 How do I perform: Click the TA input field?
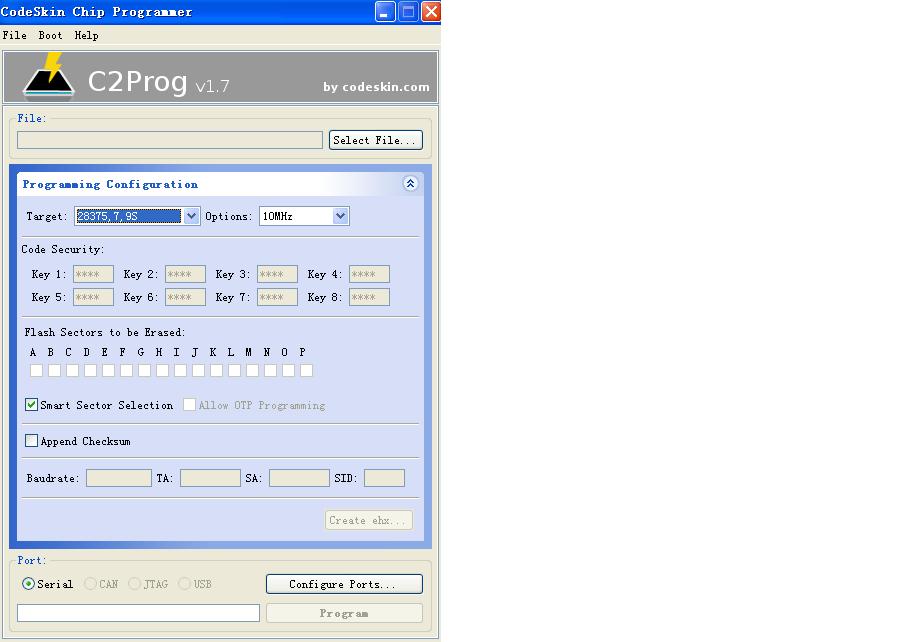point(210,478)
